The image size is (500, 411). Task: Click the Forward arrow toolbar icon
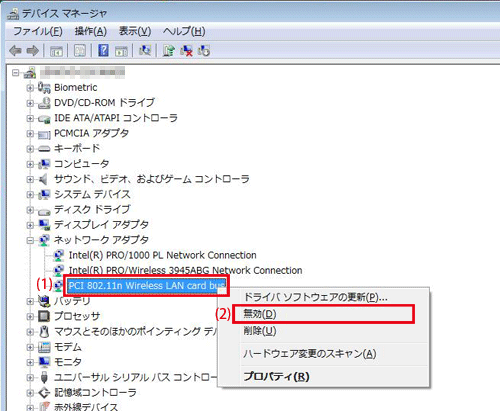pos(33,51)
